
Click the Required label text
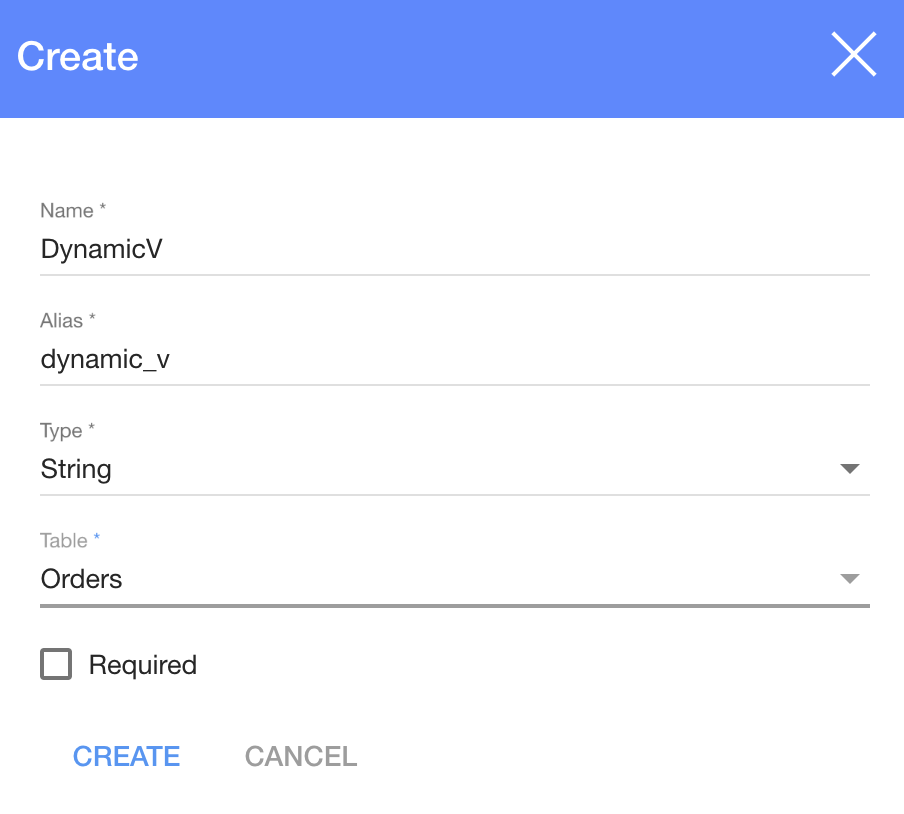pyautogui.click(x=142, y=665)
